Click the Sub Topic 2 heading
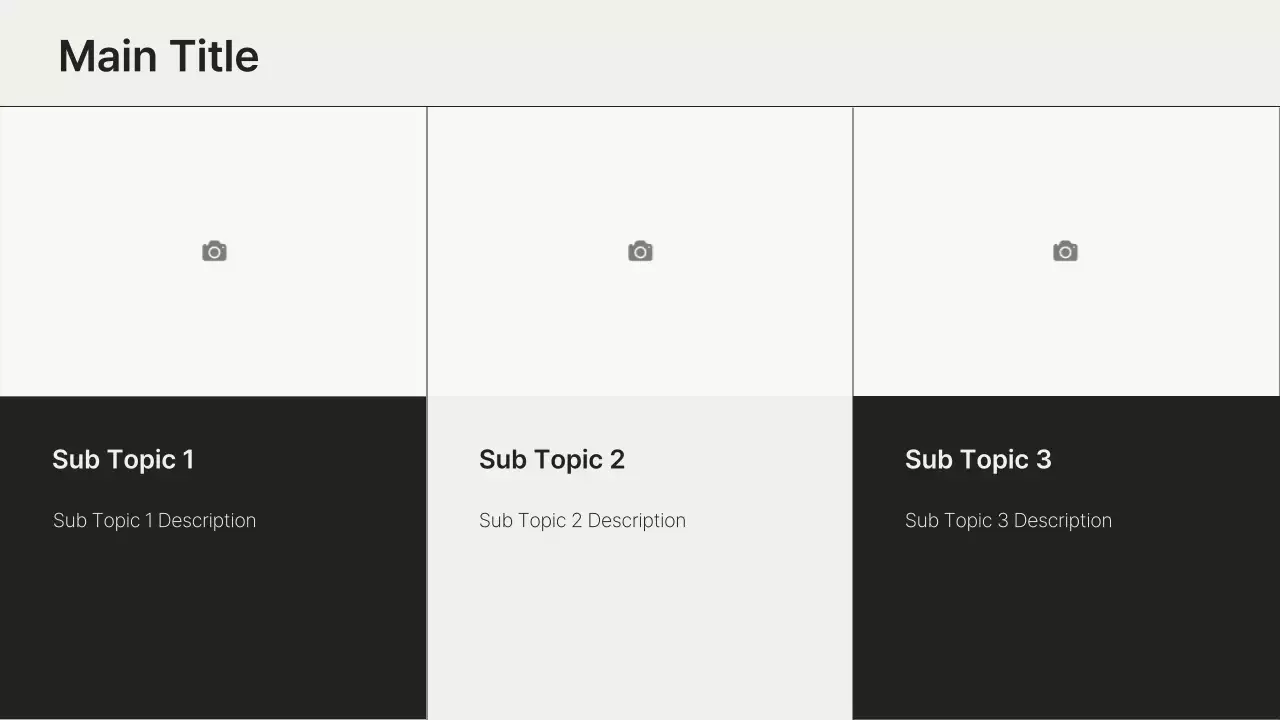The height and width of the screenshot is (720, 1280). (552, 459)
